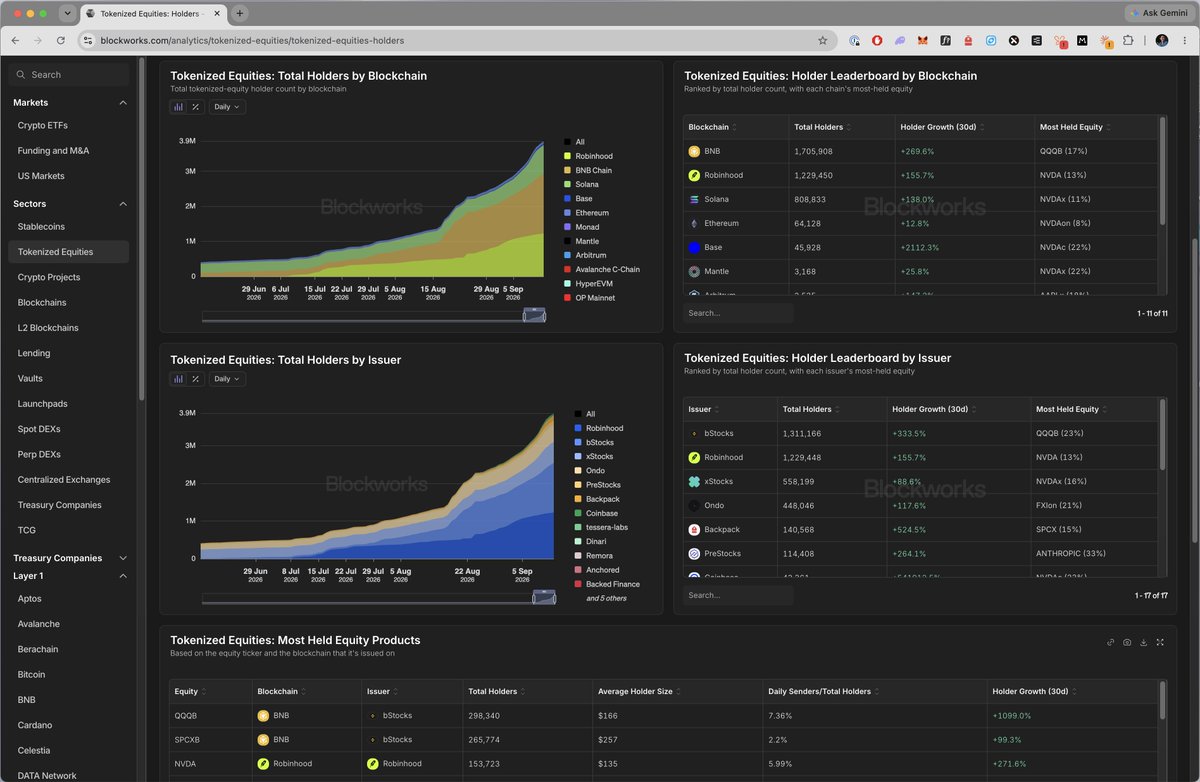Screen dimensions: 1200x782
Task: Click the black M extension icon
Action: (1082, 40)
